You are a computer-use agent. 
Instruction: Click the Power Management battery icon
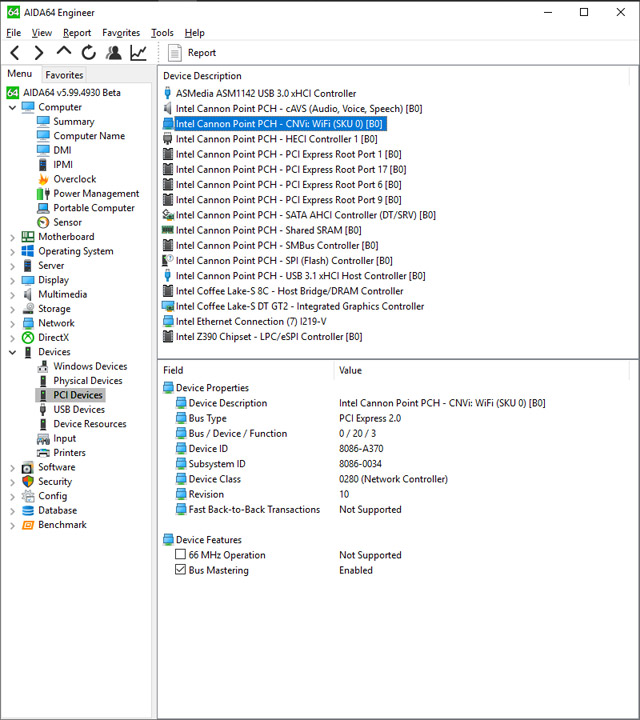coord(43,193)
